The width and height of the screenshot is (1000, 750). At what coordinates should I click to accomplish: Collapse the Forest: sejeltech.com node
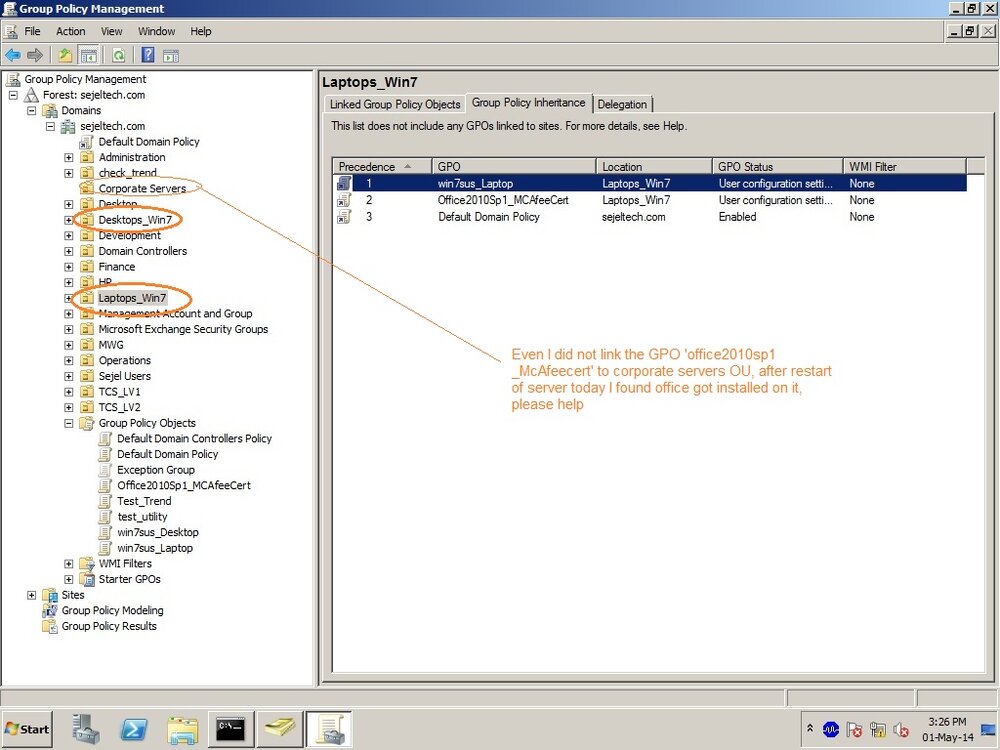pos(13,95)
